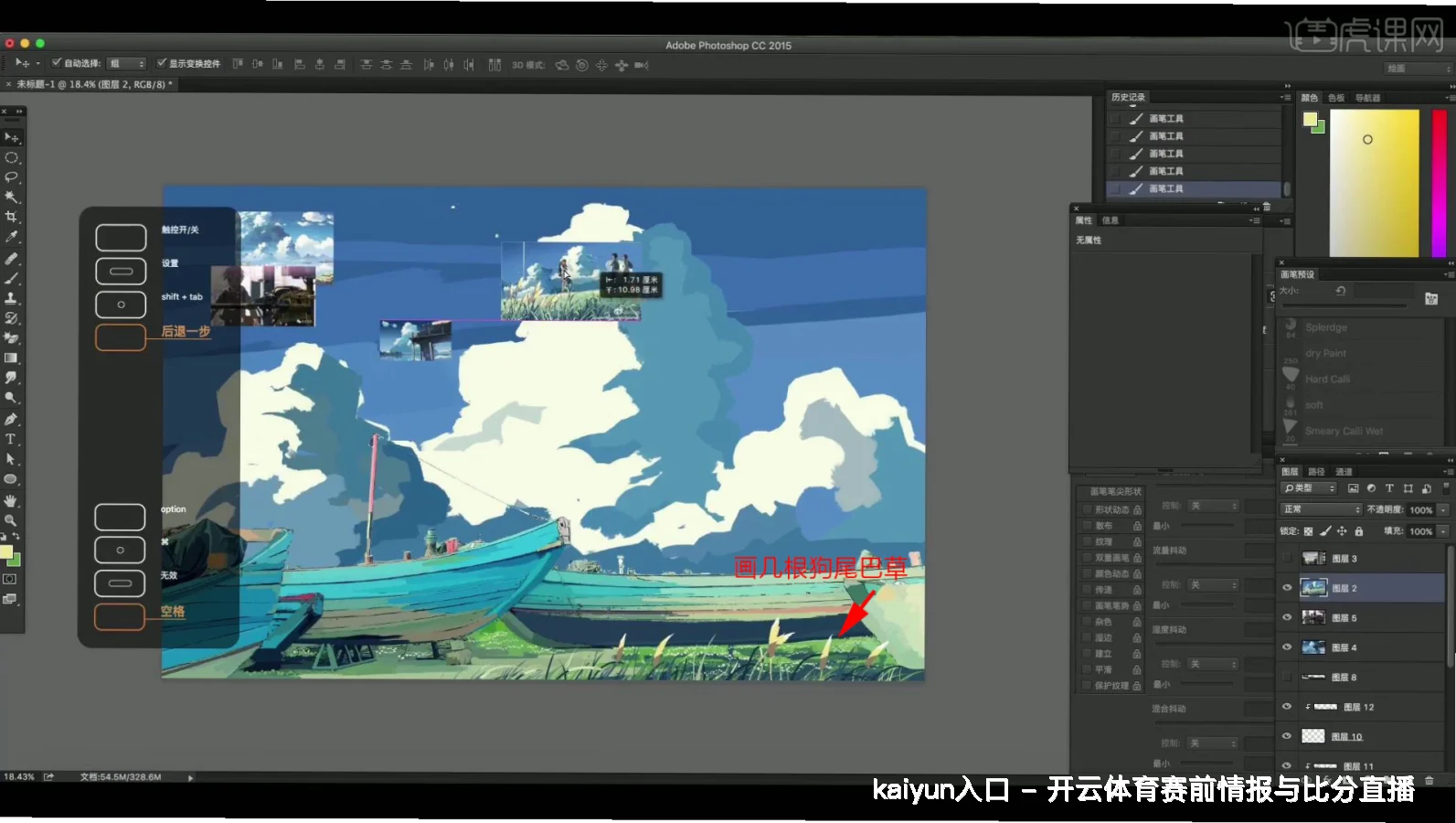Click the hue slider in Color panel

[1439, 183]
